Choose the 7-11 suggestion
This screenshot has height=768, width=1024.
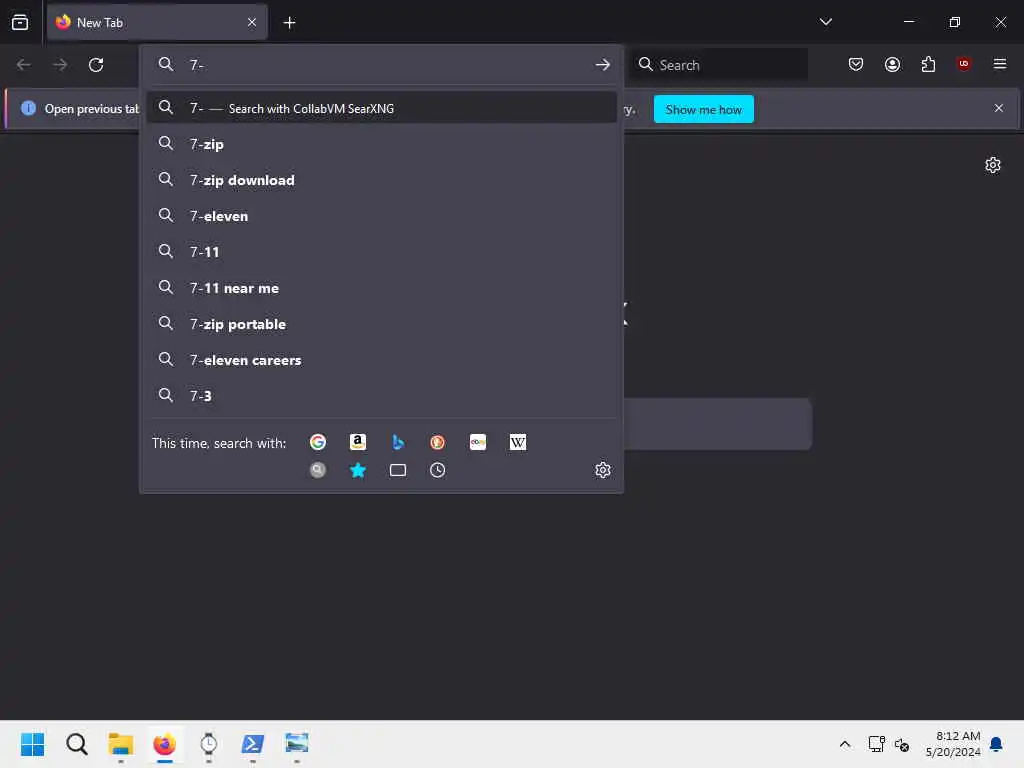pos(381,251)
